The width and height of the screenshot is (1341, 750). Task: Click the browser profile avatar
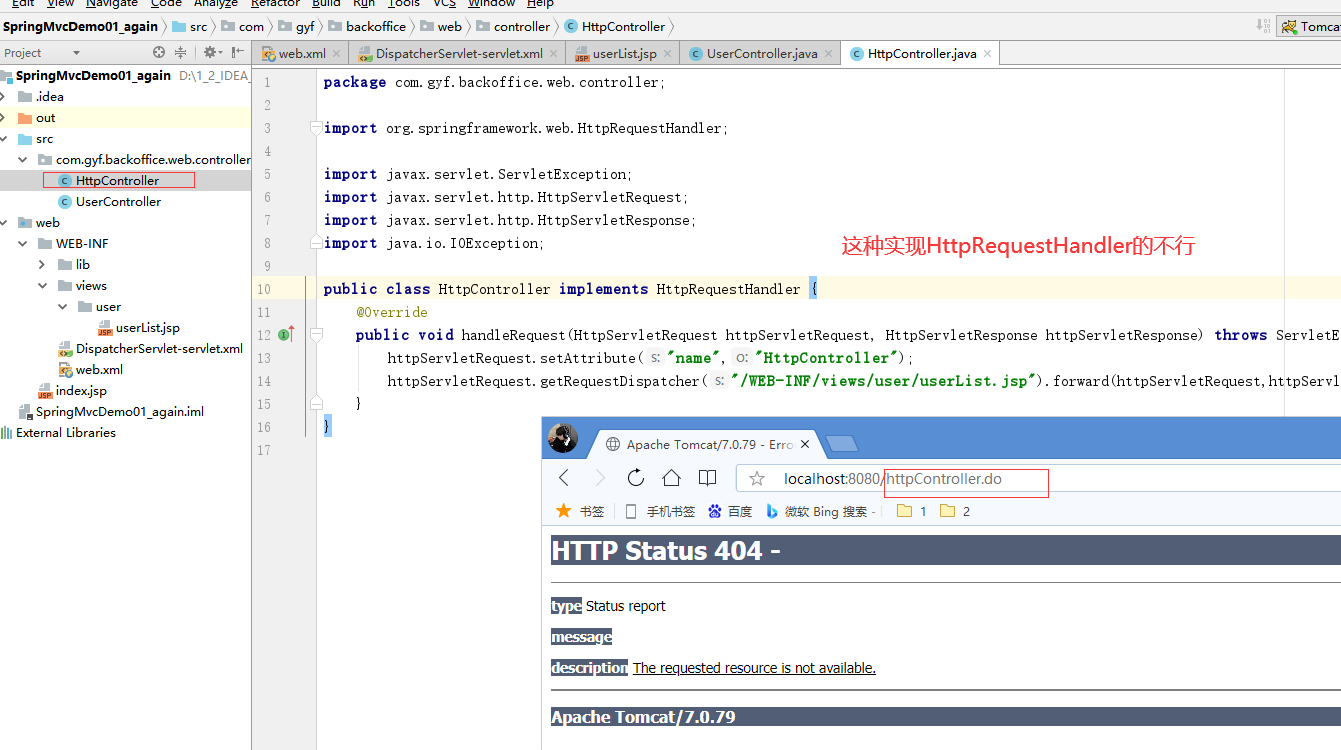pos(563,438)
